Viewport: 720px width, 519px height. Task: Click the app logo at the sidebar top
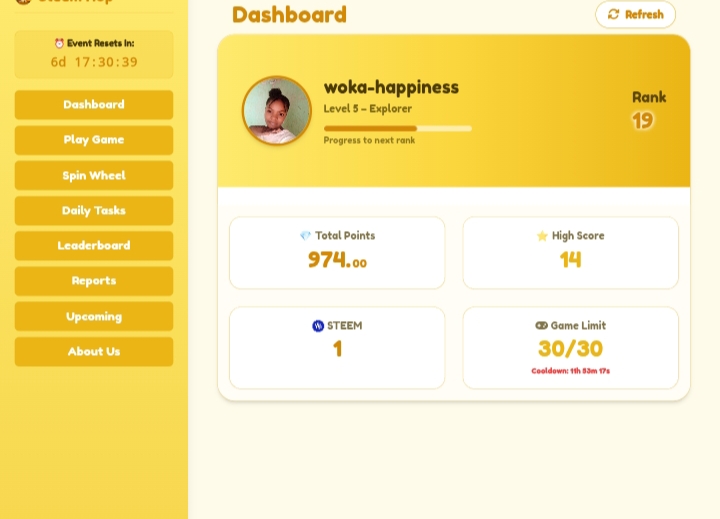[x=23, y=1]
